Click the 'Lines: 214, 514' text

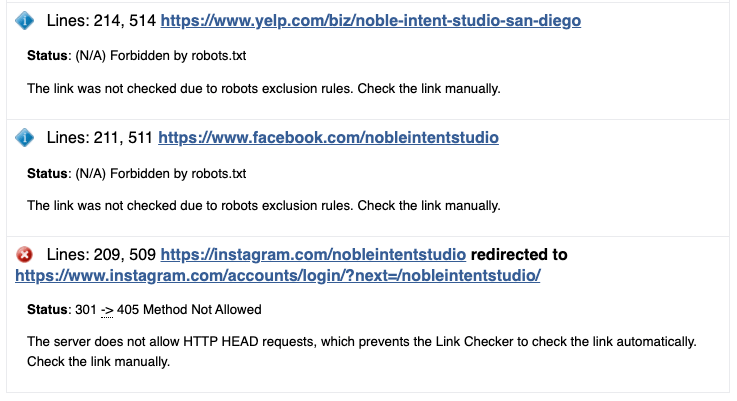pos(100,20)
